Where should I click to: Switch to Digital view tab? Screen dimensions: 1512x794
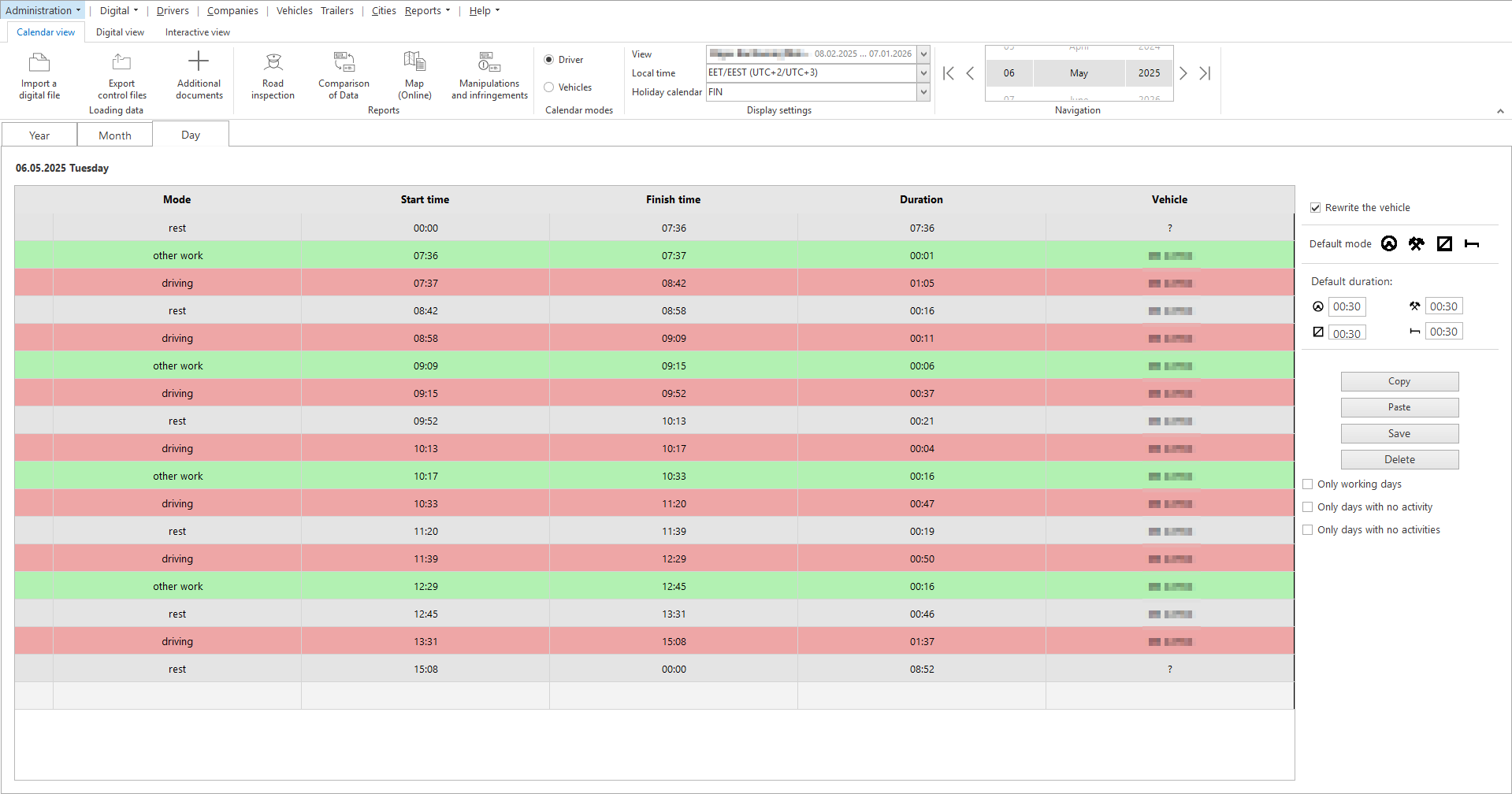tap(120, 32)
